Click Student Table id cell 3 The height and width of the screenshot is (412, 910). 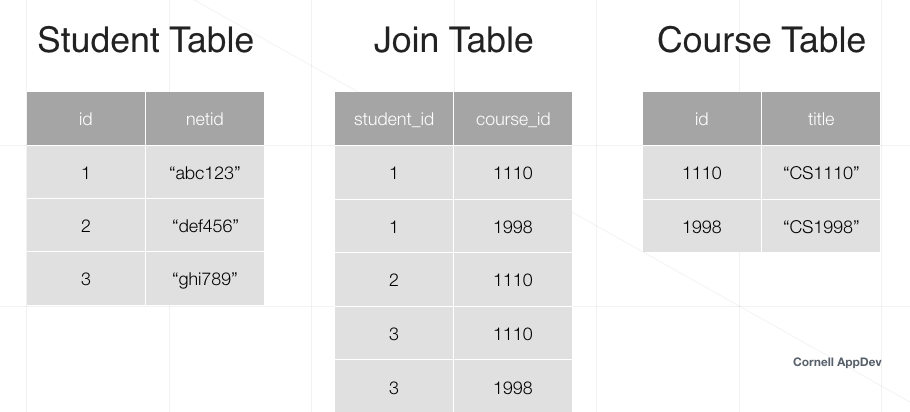pyautogui.click(x=86, y=279)
